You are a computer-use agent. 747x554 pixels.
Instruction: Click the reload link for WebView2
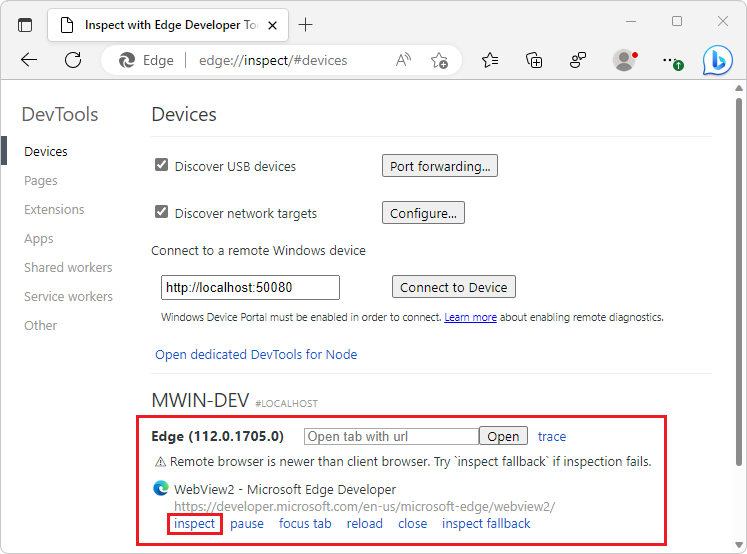coord(364,524)
